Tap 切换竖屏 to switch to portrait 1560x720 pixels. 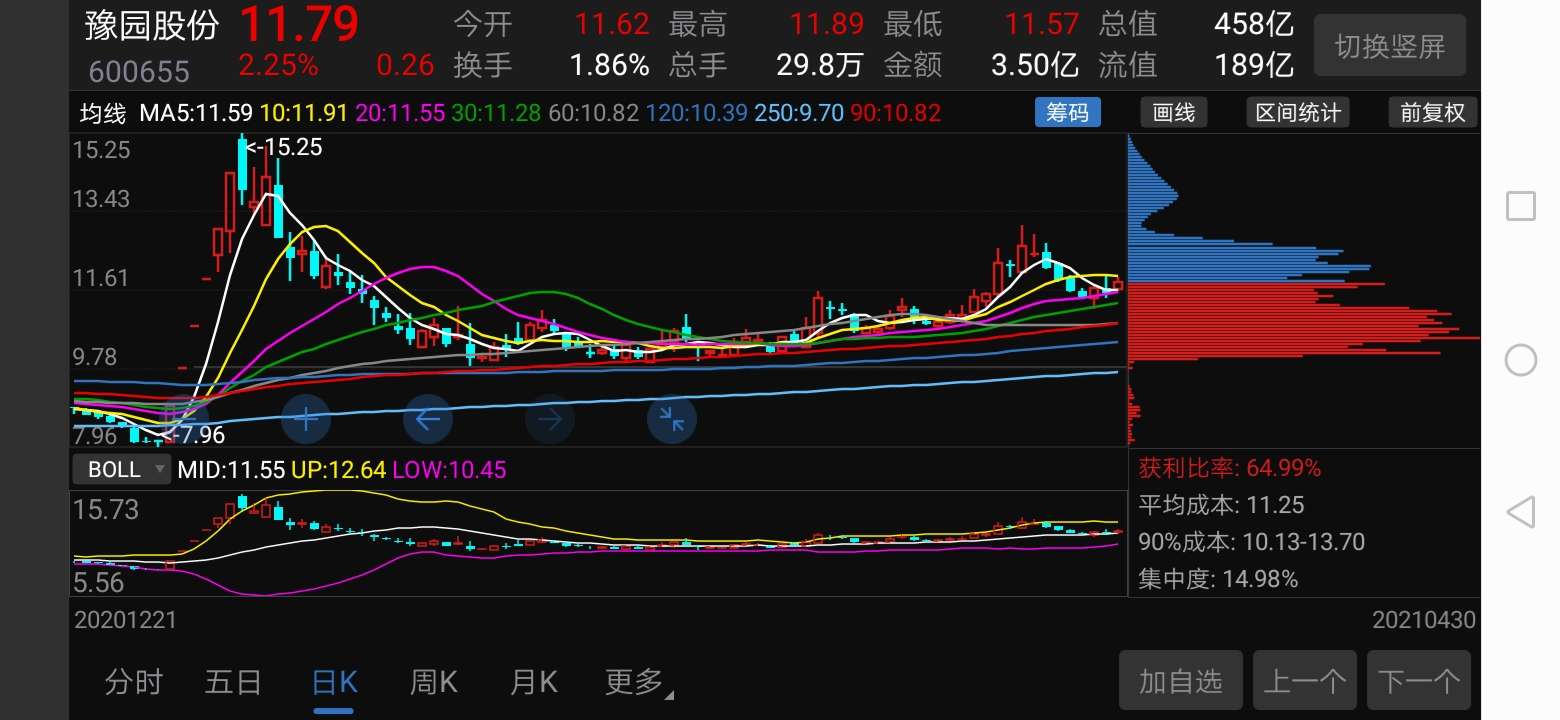[x=1390, y=46]
